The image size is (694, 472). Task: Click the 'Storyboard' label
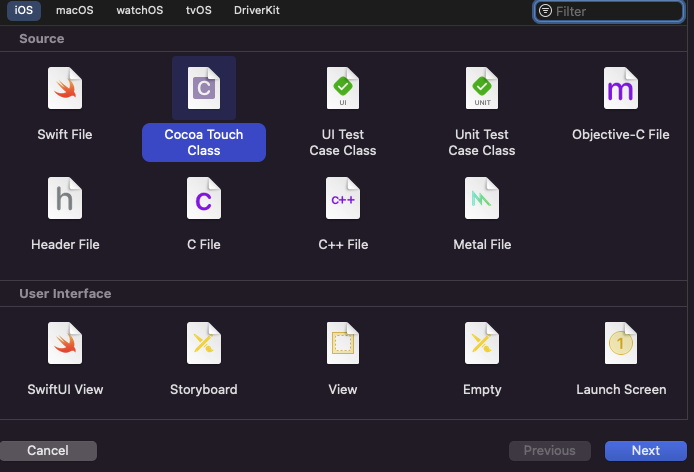tap(204, 390)
